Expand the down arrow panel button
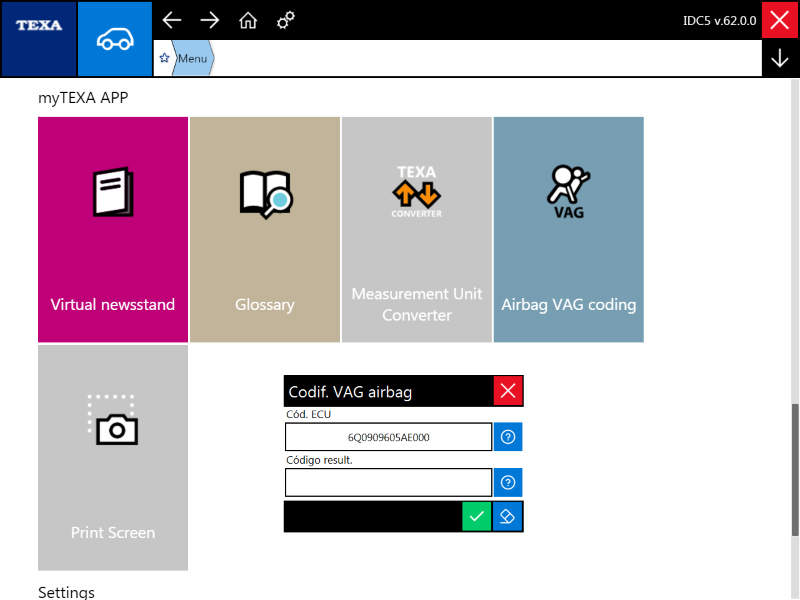This screenshot has width=800, height=600. tap(780, 59)
